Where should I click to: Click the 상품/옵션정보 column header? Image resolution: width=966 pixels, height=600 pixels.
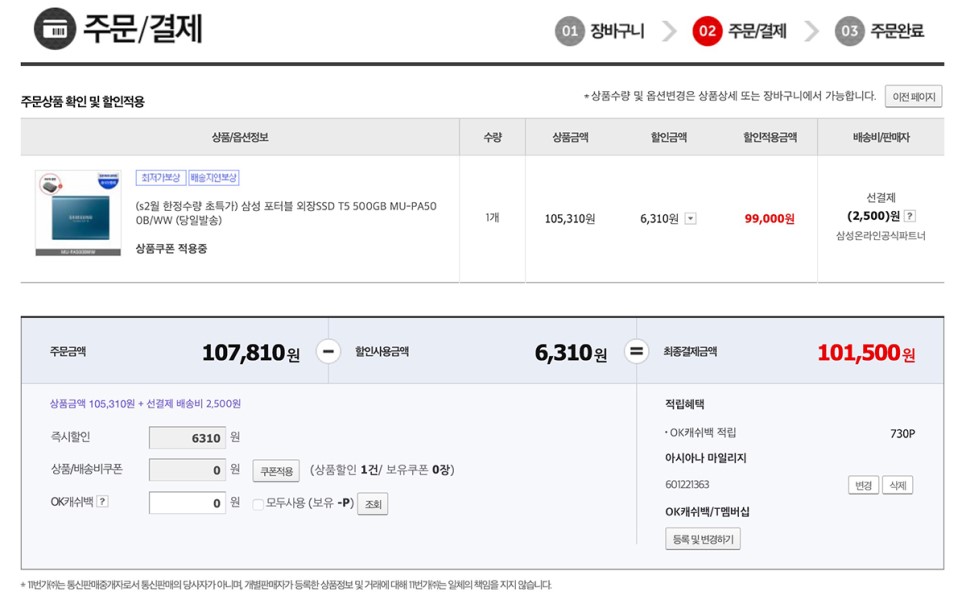[240, 137]
